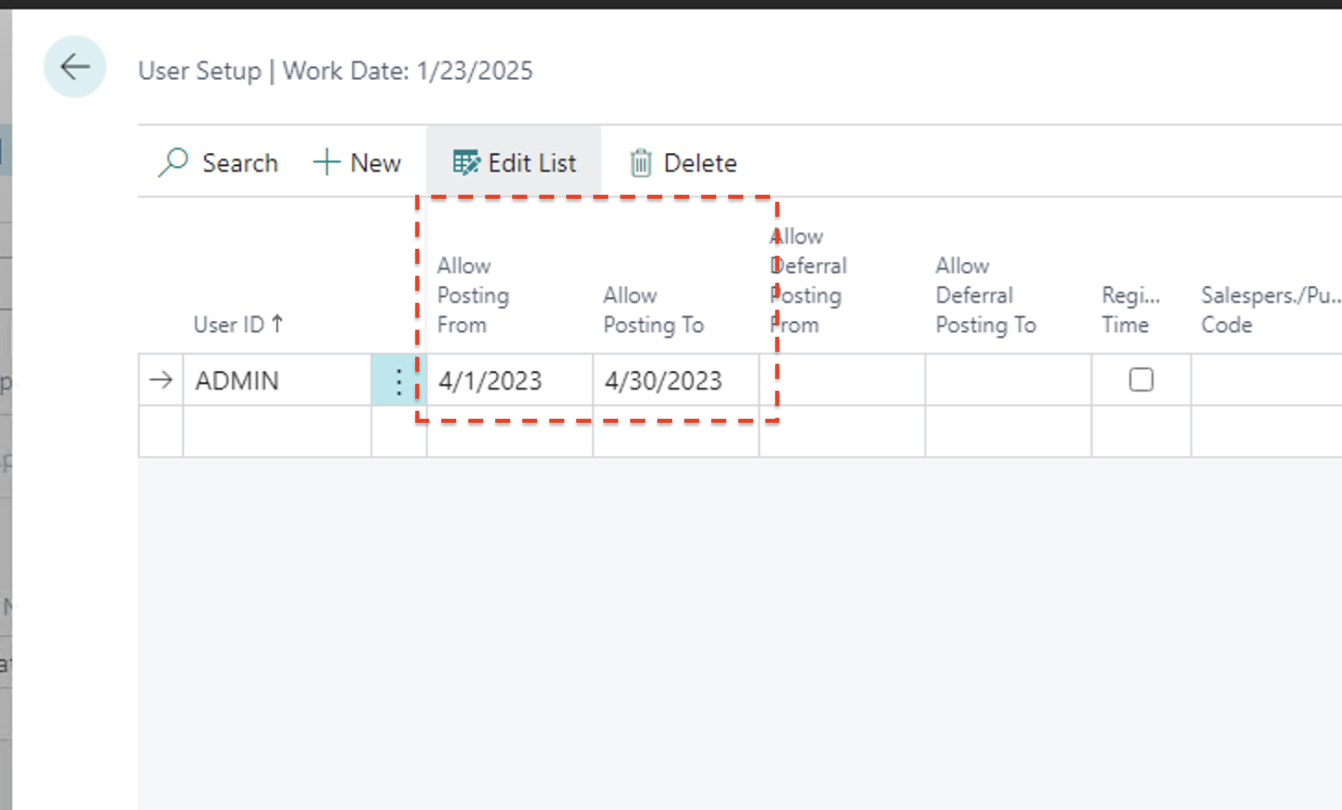1342x810 pixels.
Task: Click ADMIN's empty Allow Deferral Posting From cell
Action: click(x=841, y=381)
